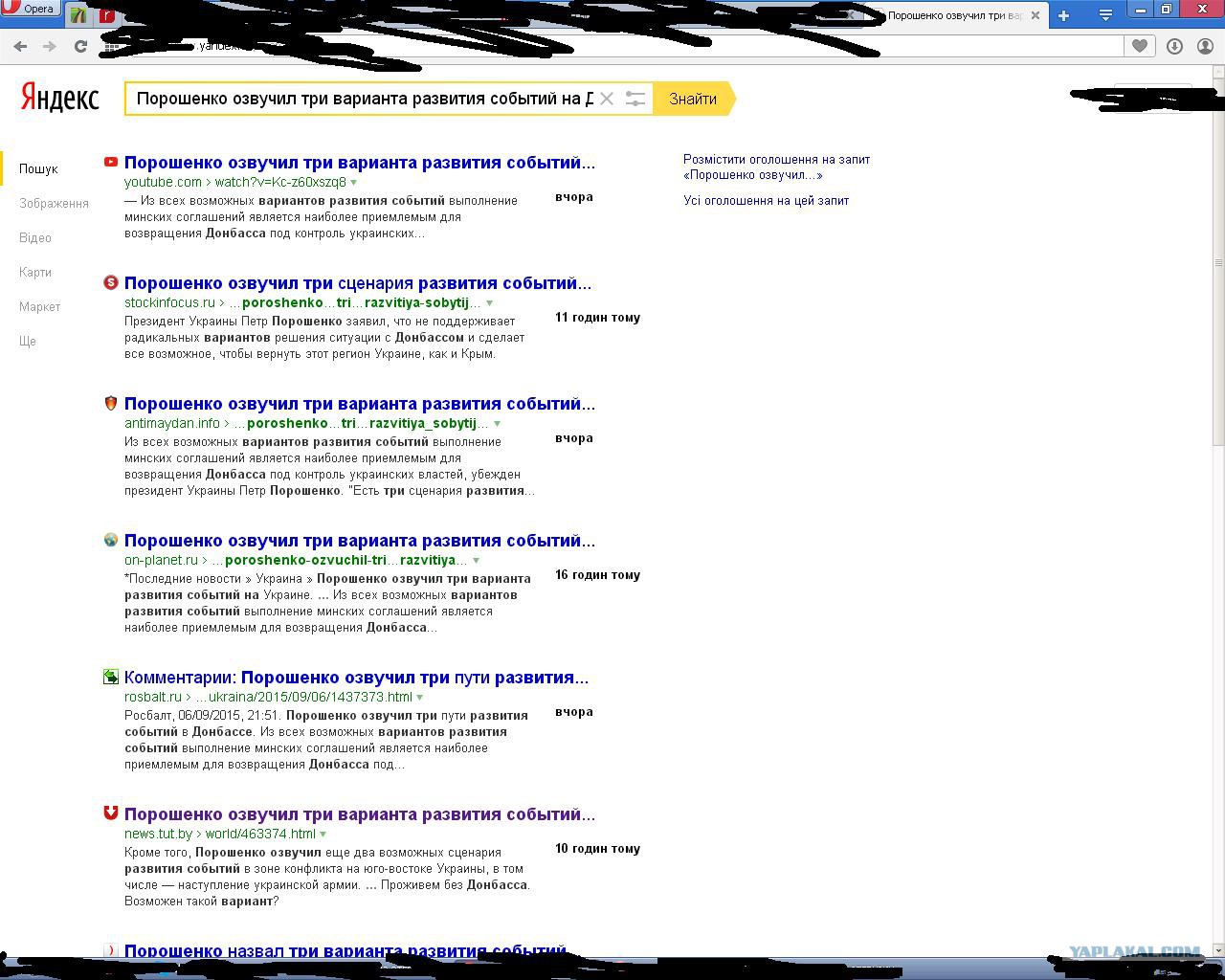Expand dropdown arrow next to youtube.com URL
This screenshot has height=980, width=1225.
[354, 183]
